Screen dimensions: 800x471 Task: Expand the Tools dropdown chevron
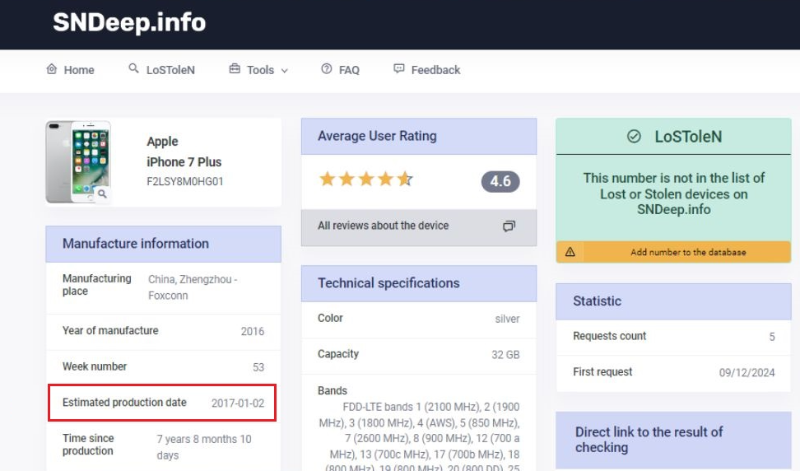pyautogui.click(x=285, y=70)
